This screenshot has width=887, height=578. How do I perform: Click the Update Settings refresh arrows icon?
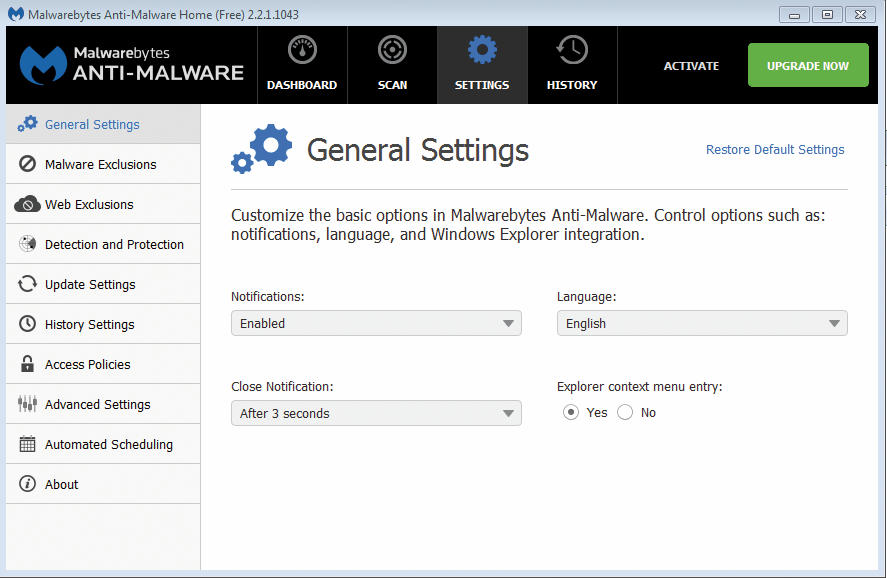(x=27, y=284)
